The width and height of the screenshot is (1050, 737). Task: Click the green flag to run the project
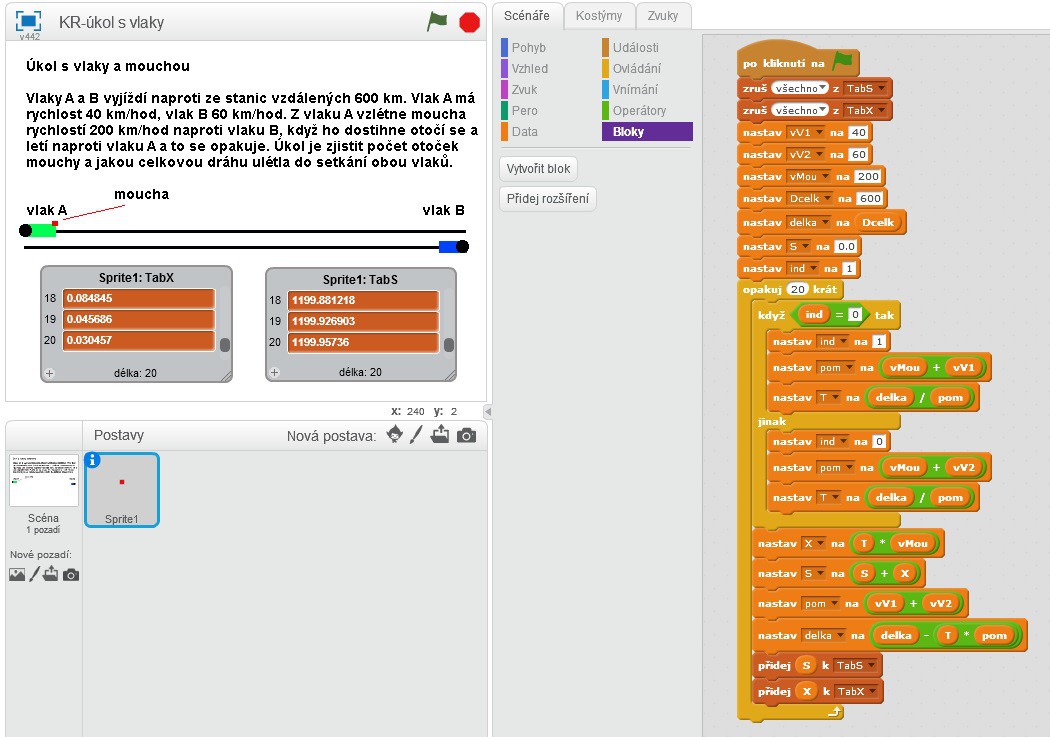click(x=437, y=21)
